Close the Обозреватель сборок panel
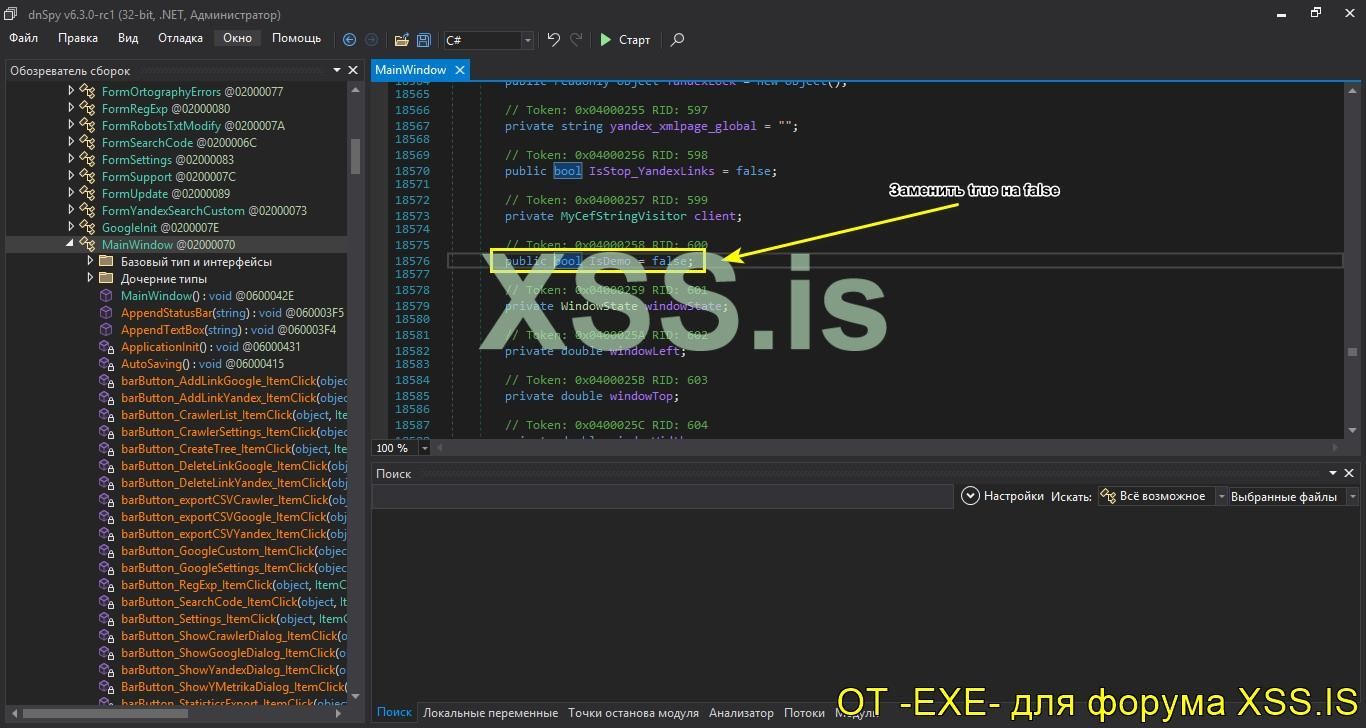The image size is (1366, 728). (353, 70)
